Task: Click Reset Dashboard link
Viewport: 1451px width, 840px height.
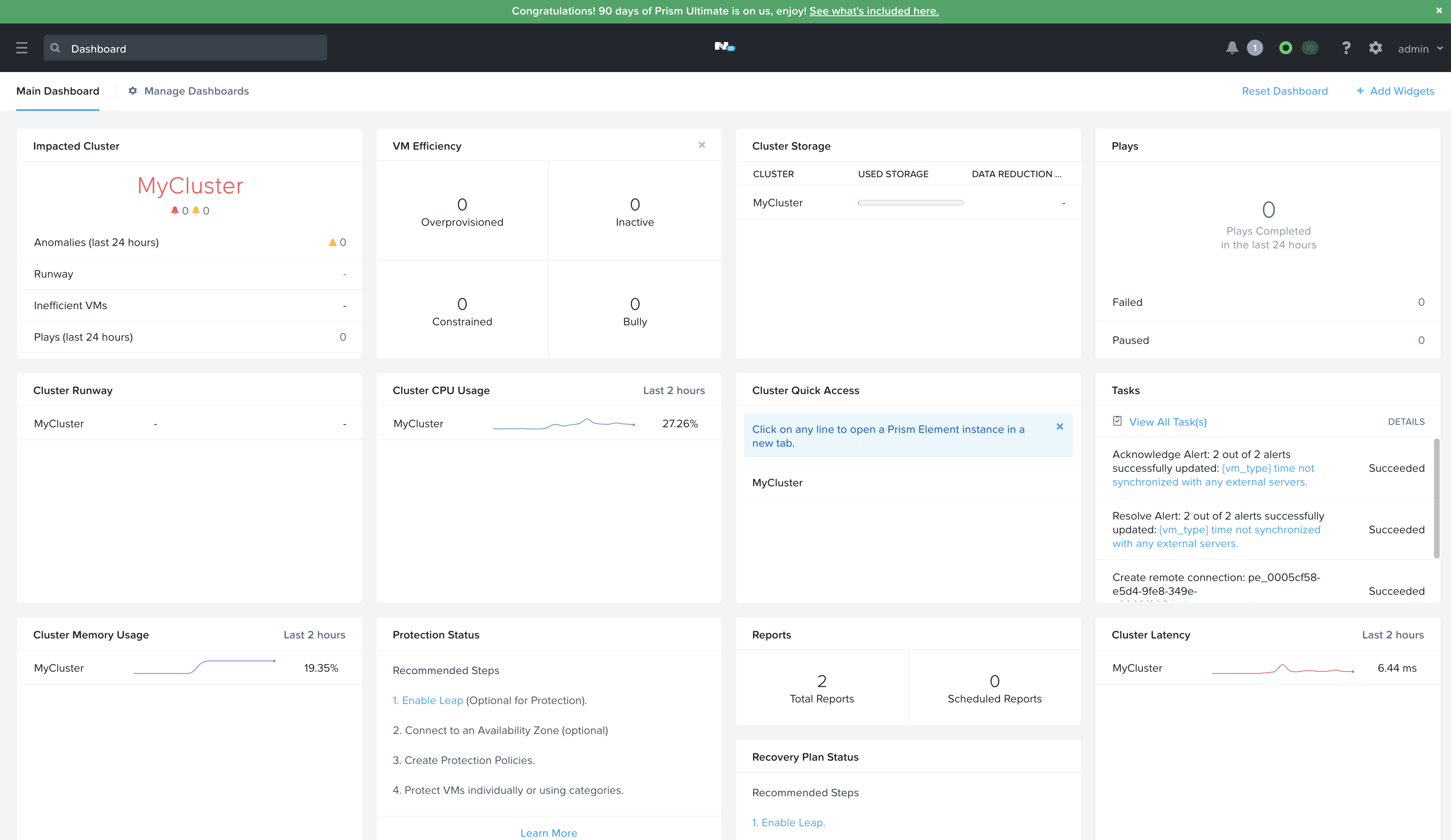Action: coord(1285,91)
